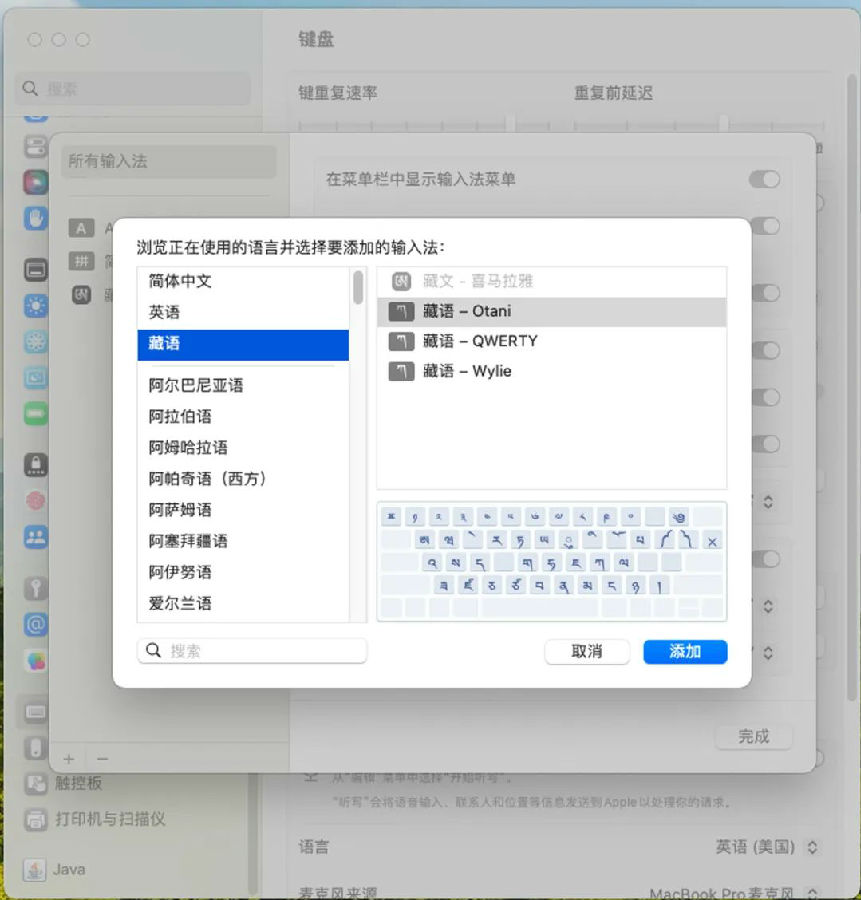The height and width of the screenshot is (900, 861).
Task: Open Lock Screen padlock sidebar icon
Action: click(36, 464)
